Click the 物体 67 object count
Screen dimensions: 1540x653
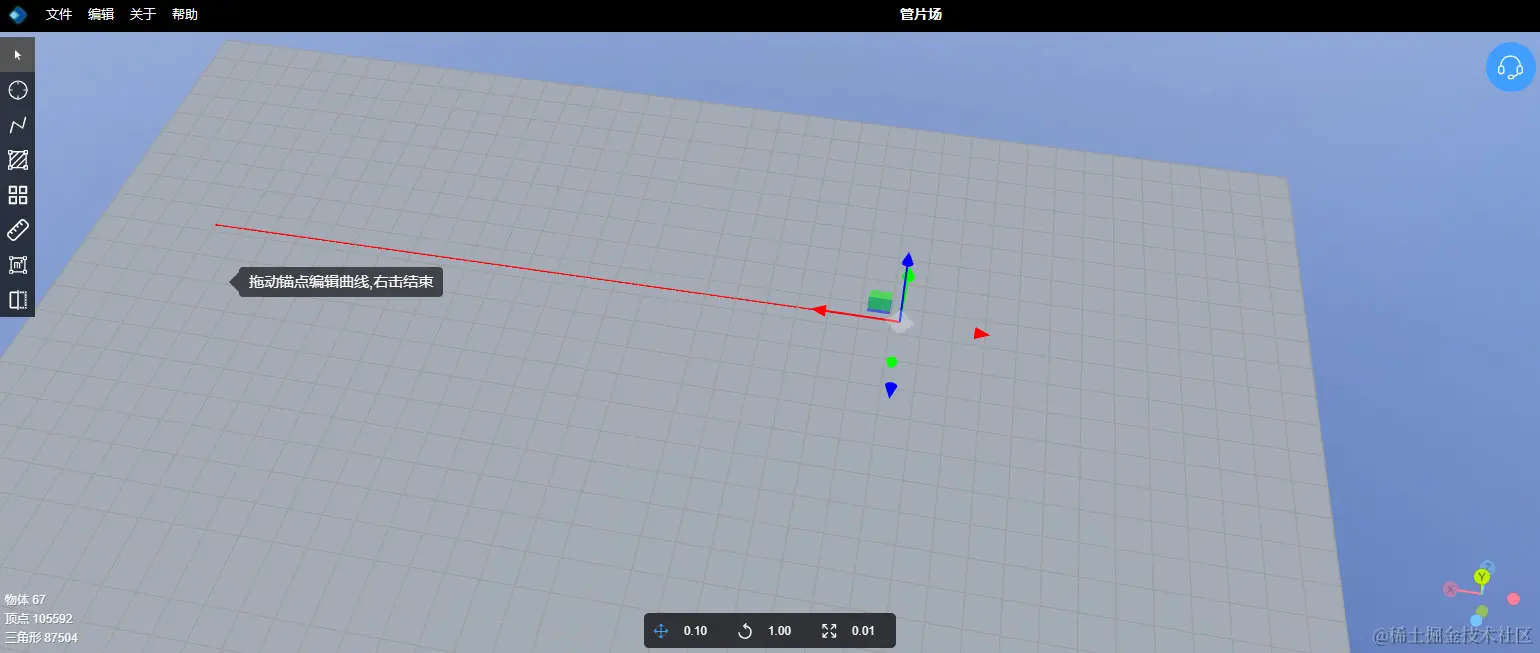(25, 600)
